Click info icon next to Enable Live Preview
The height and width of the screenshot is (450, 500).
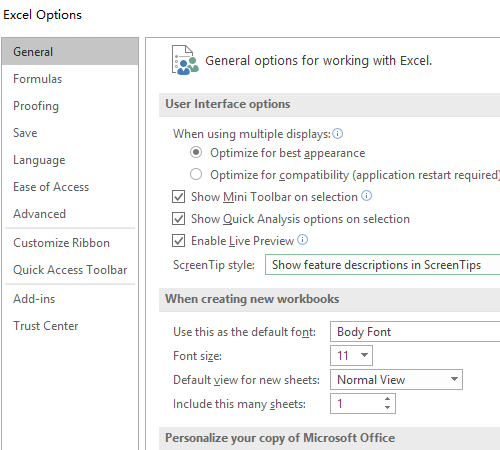click(302, 240)
